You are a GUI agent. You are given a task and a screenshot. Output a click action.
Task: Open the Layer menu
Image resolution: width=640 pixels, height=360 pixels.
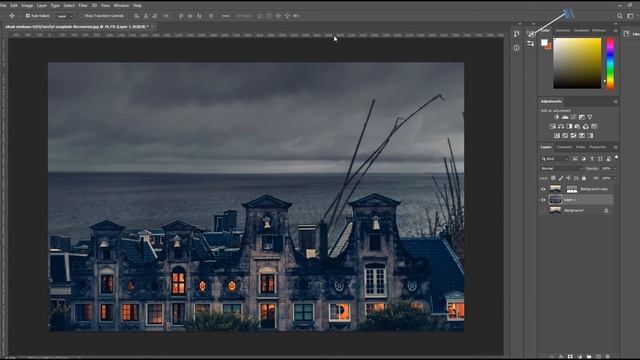42,6
